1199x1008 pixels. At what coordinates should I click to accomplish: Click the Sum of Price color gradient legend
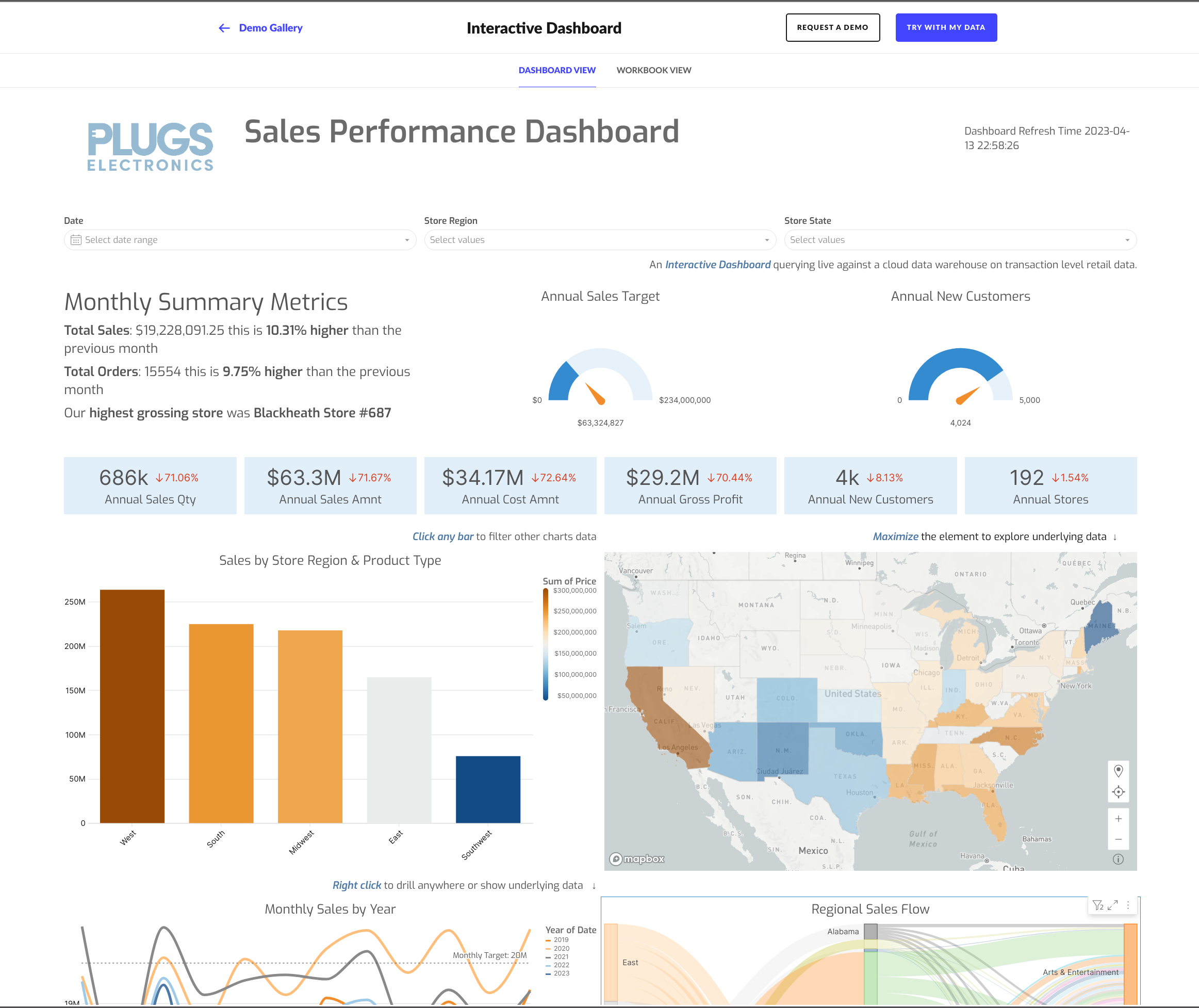545,643
